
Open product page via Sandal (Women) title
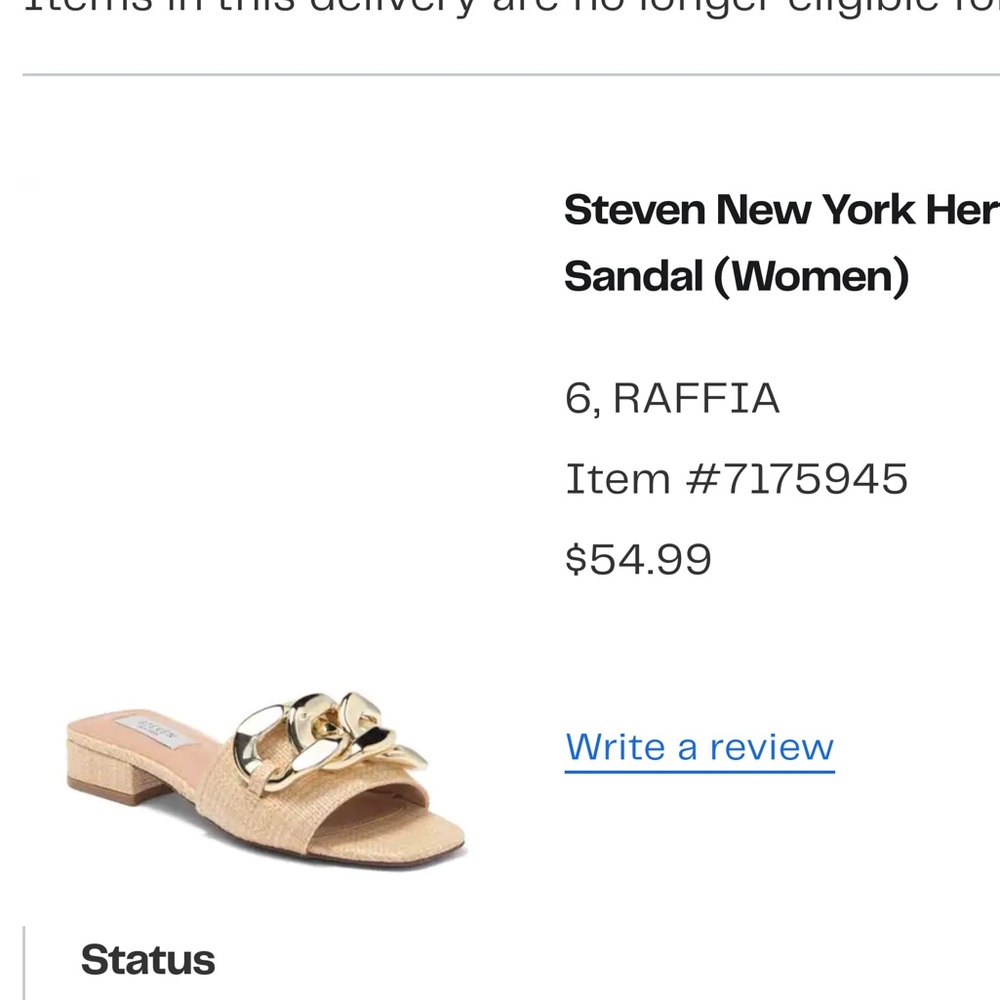point(737,277)
